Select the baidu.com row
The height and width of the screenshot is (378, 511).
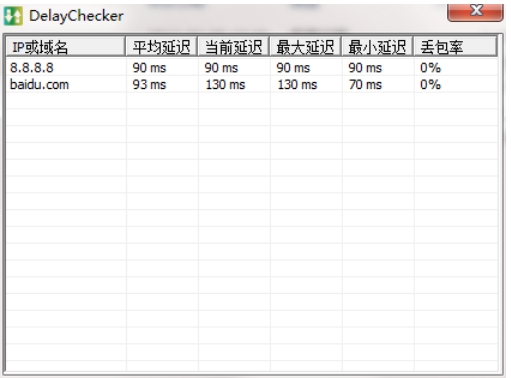(252, 84)
